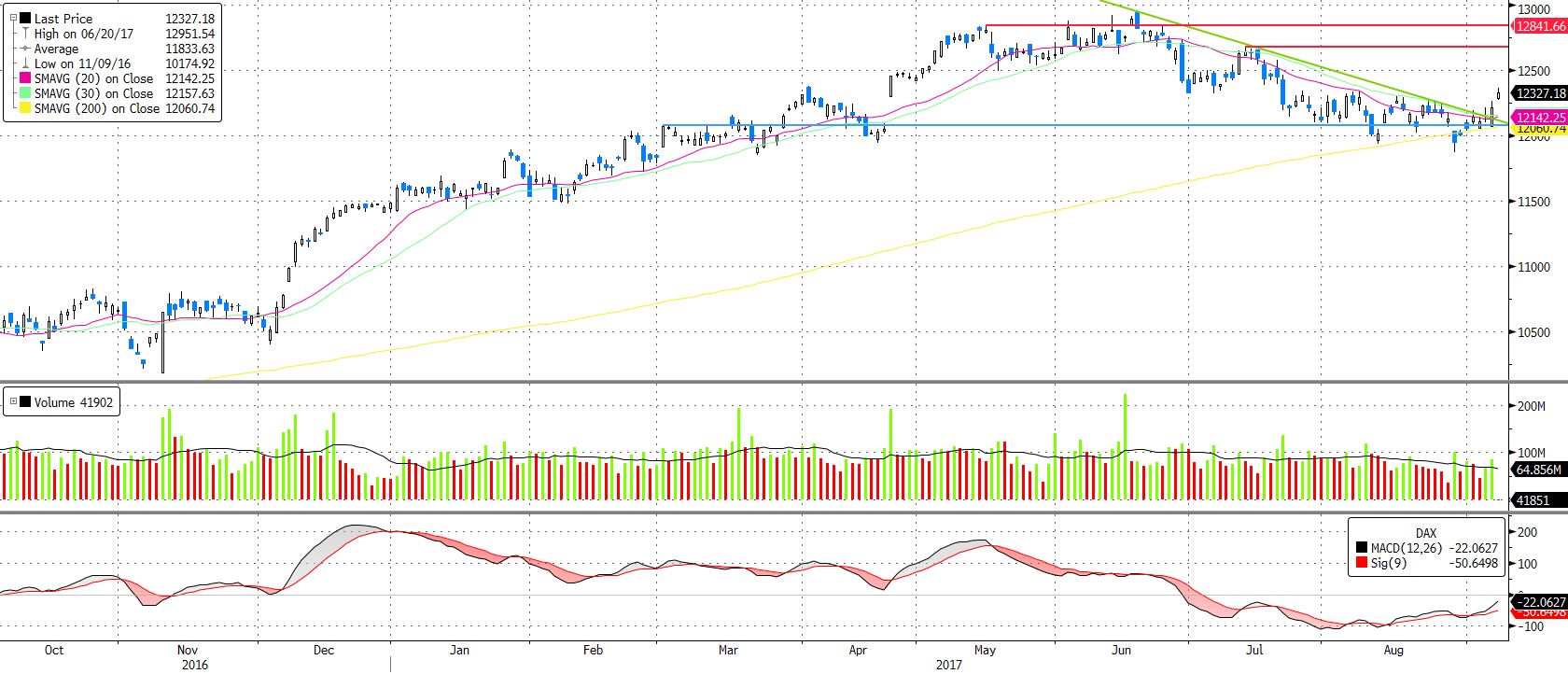Click the -50.6498 value in the MACD legend
The width and height of the screenshot is (1568, 674).
point(1474,563)
